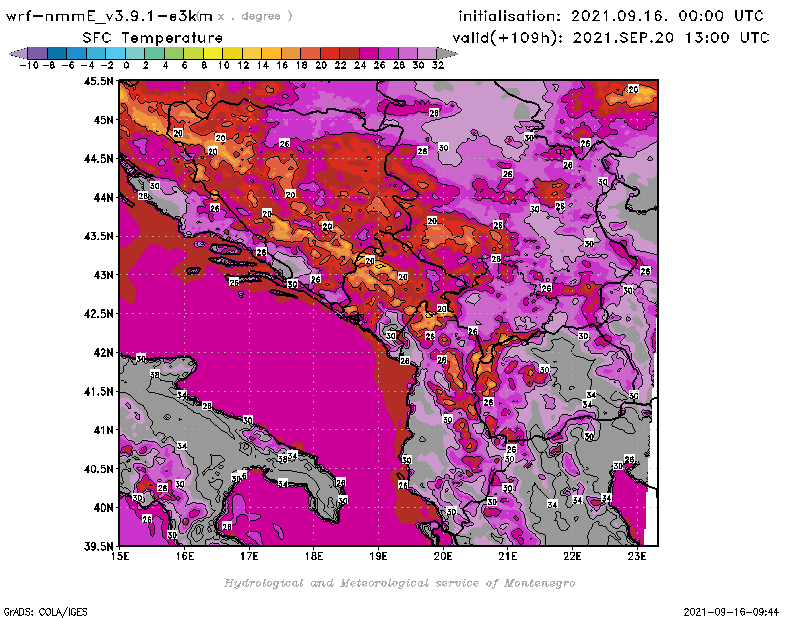
Task: Click the 20E longitude axis label
Action: point(443,556)
